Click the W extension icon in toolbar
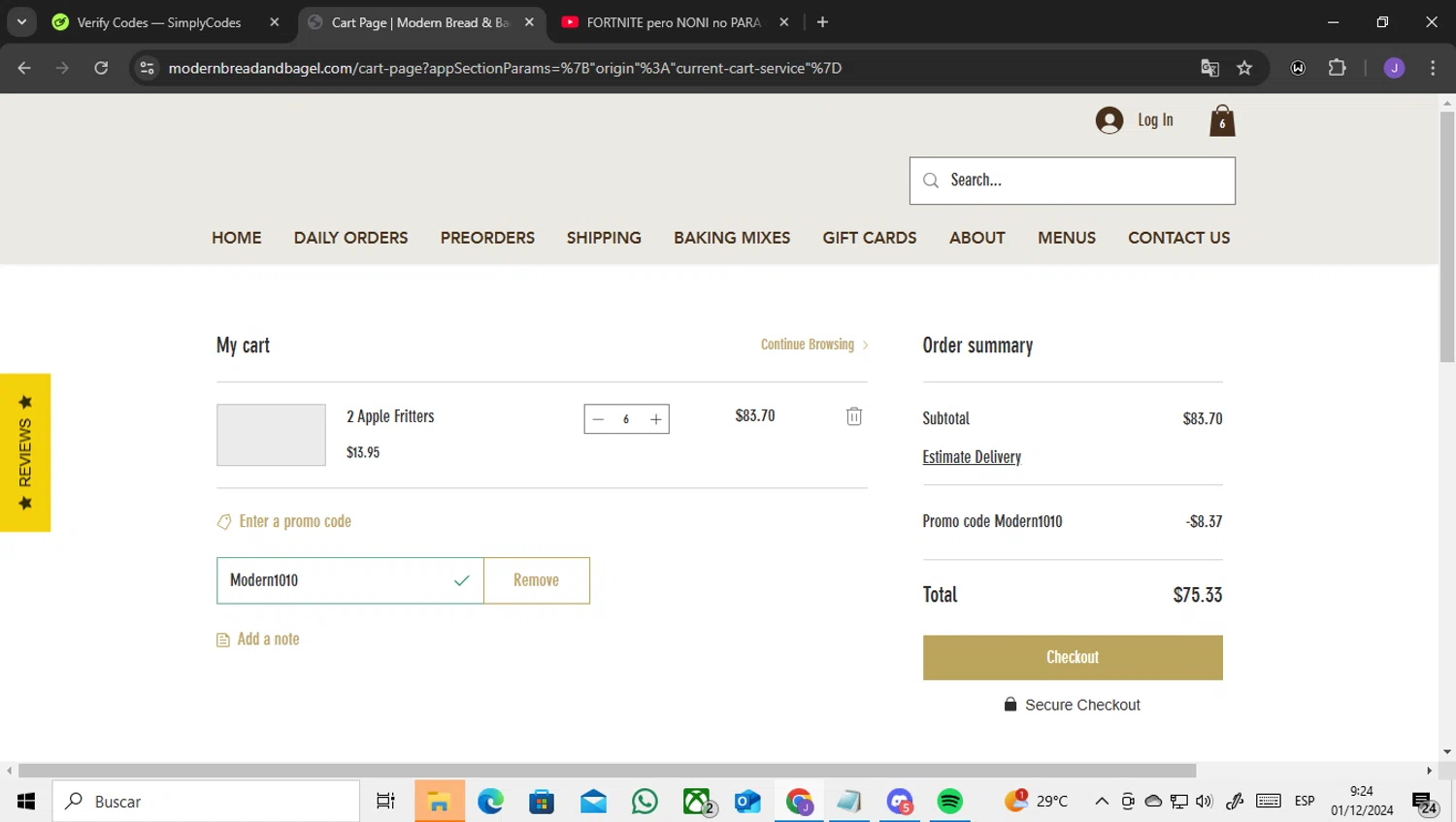This screenshot has height=822, width=1456. click(1298, 68)
